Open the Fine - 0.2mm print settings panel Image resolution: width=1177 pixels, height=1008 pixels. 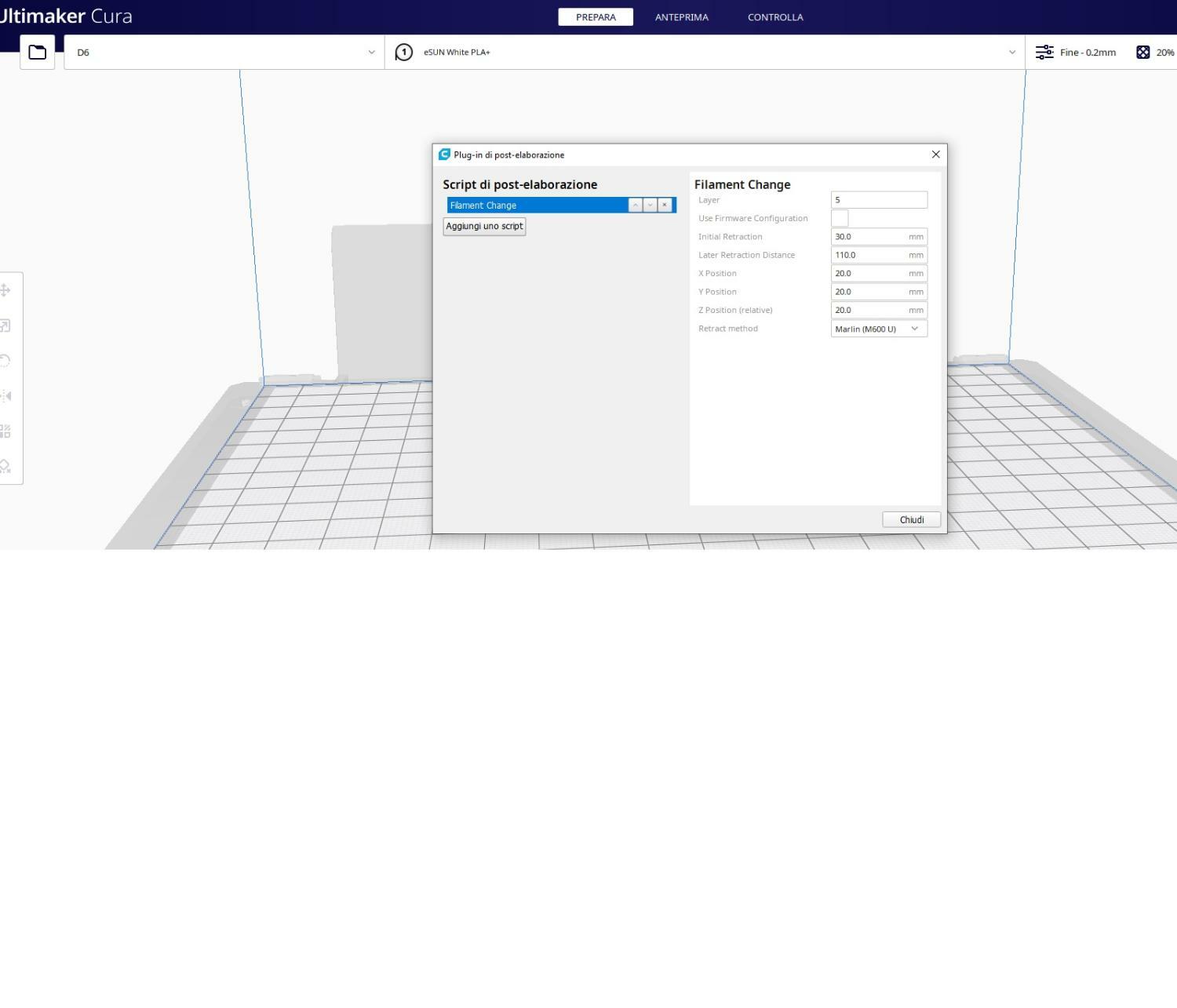point(1076,53)
